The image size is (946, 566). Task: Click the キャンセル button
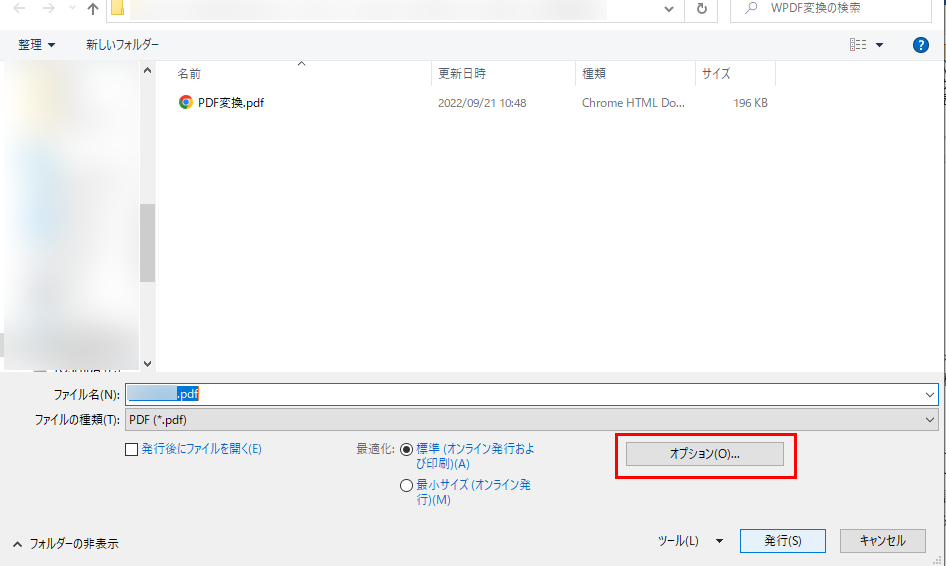click(883, 541)
